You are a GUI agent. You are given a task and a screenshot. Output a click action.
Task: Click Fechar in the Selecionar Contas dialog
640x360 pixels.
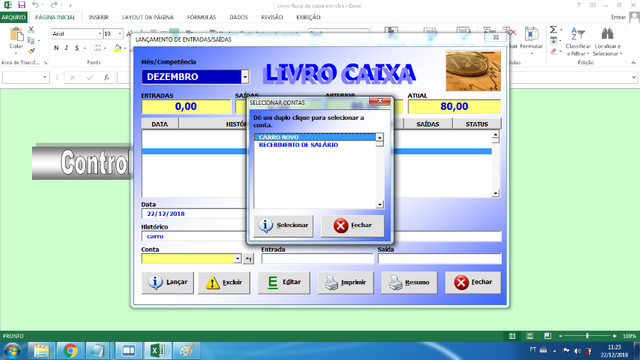click(352, 226)
